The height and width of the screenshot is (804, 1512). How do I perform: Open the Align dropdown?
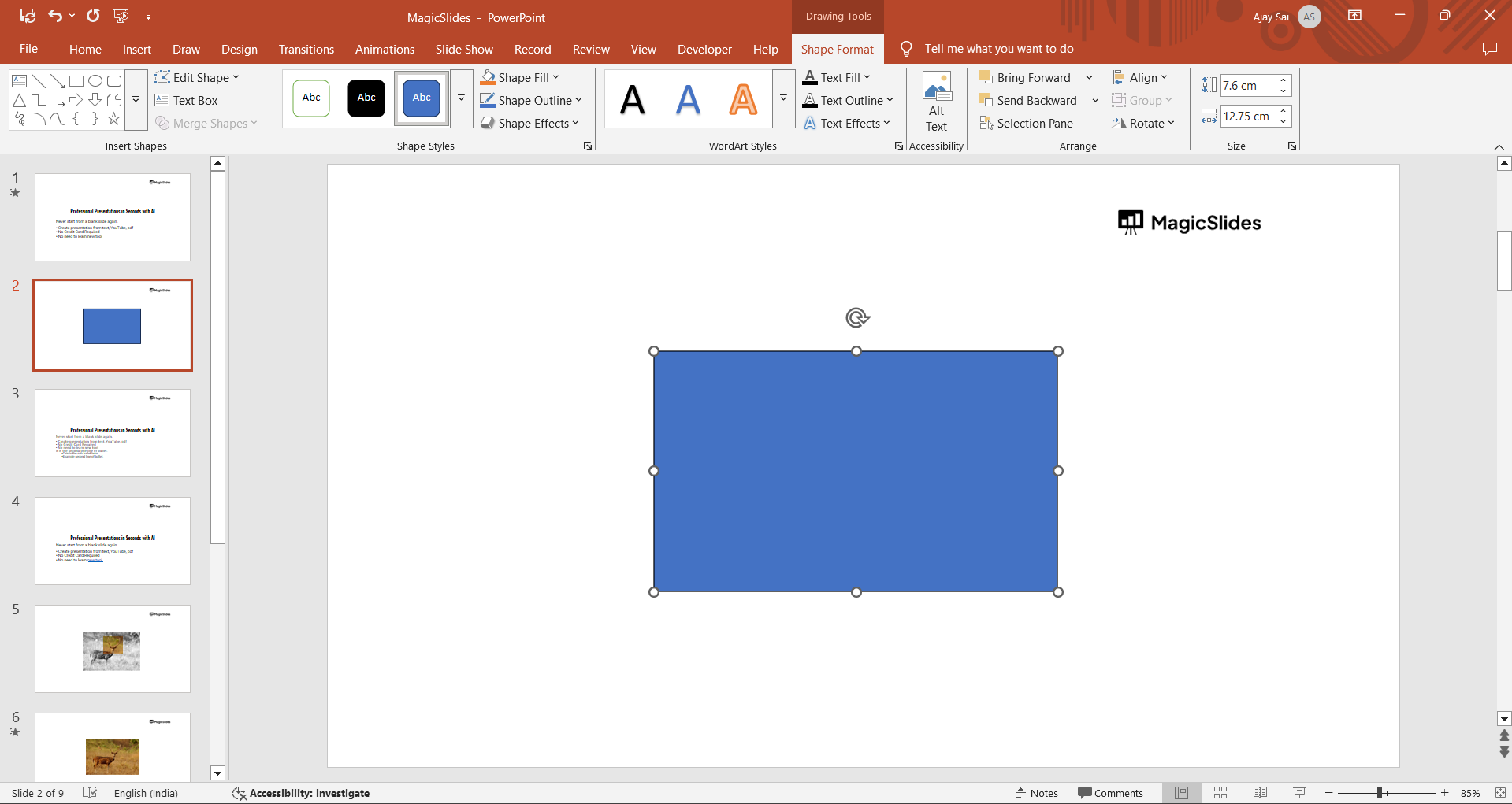point(1140,77)
